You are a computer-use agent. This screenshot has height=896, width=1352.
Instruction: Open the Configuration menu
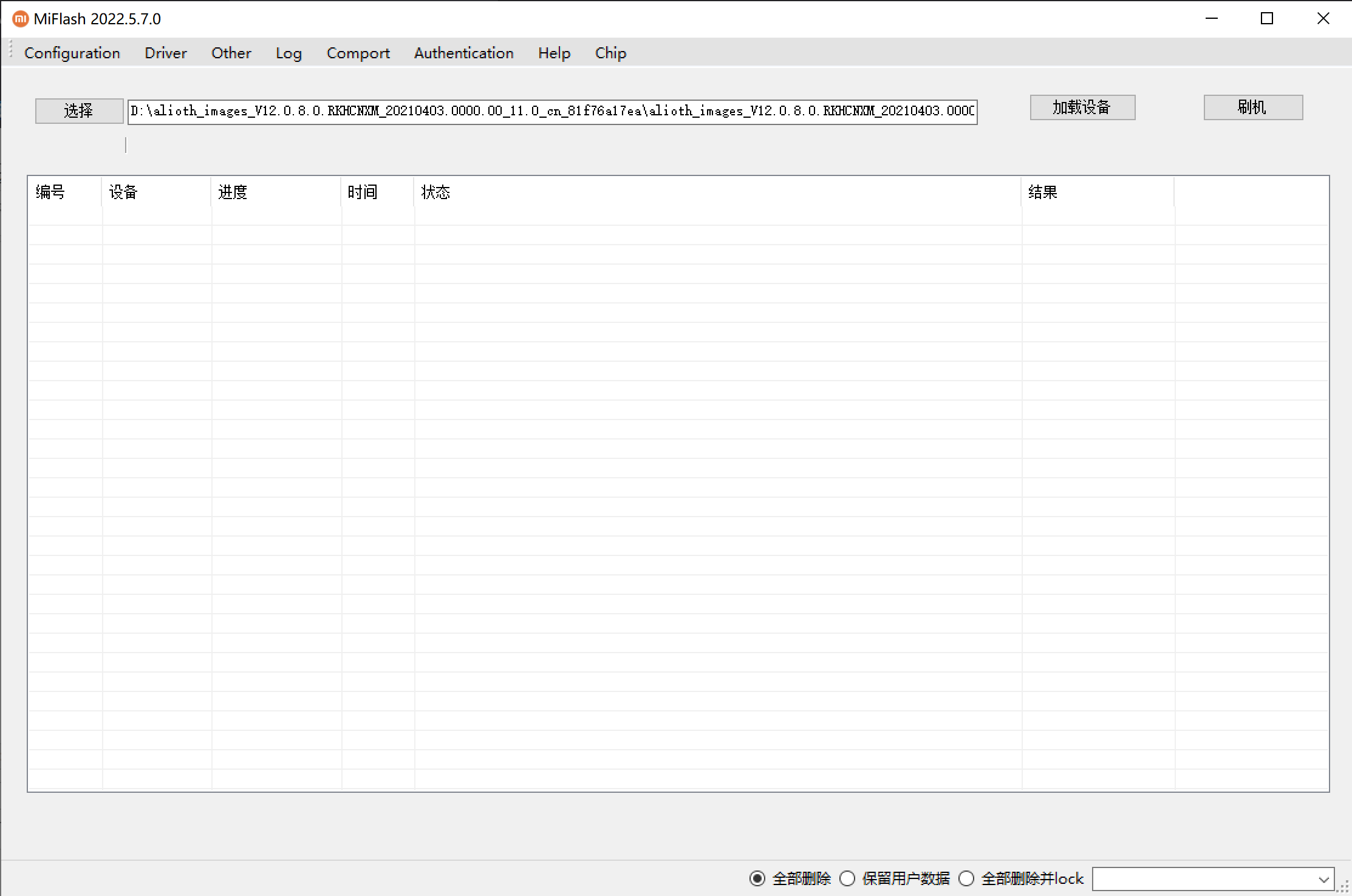point(72,53)
